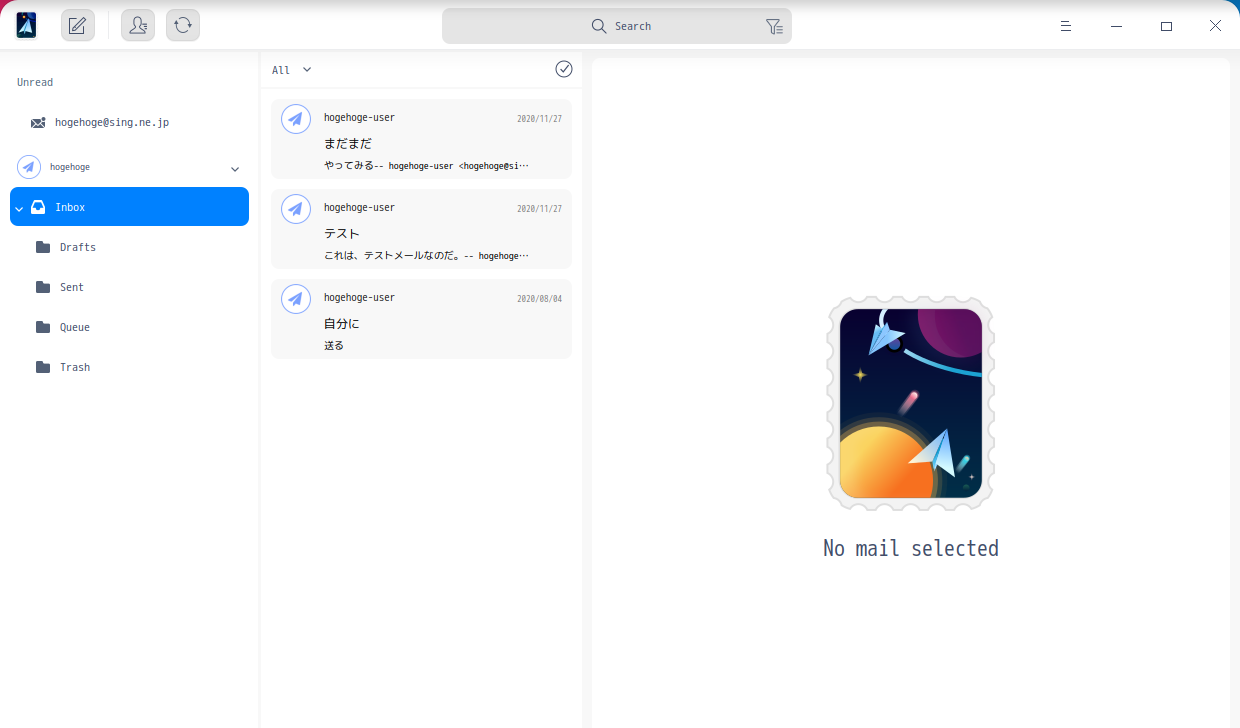The width and height of the screenshot is (1240, 728).
Task: Open the mail titled テスト
Action: [421, 229]
